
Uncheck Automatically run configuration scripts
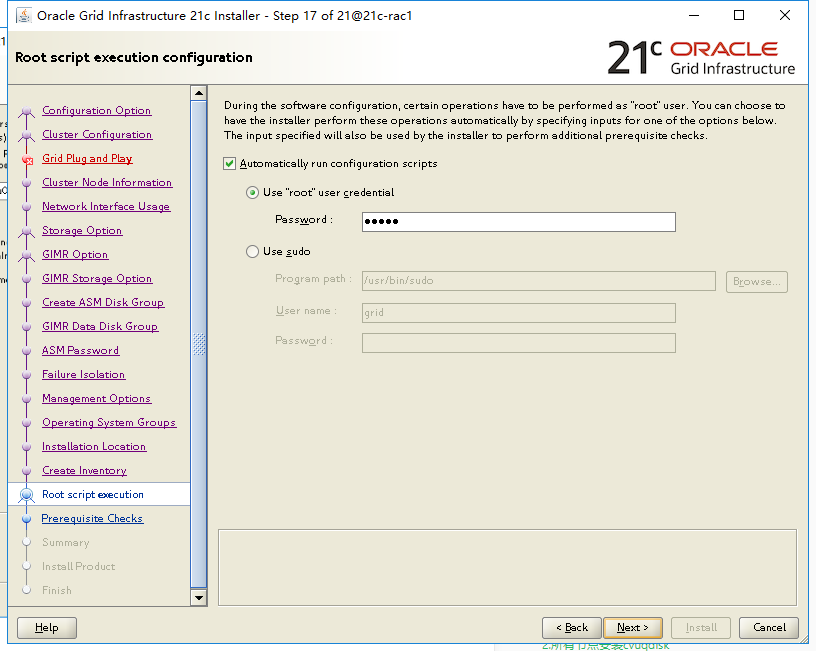point(229,164)
